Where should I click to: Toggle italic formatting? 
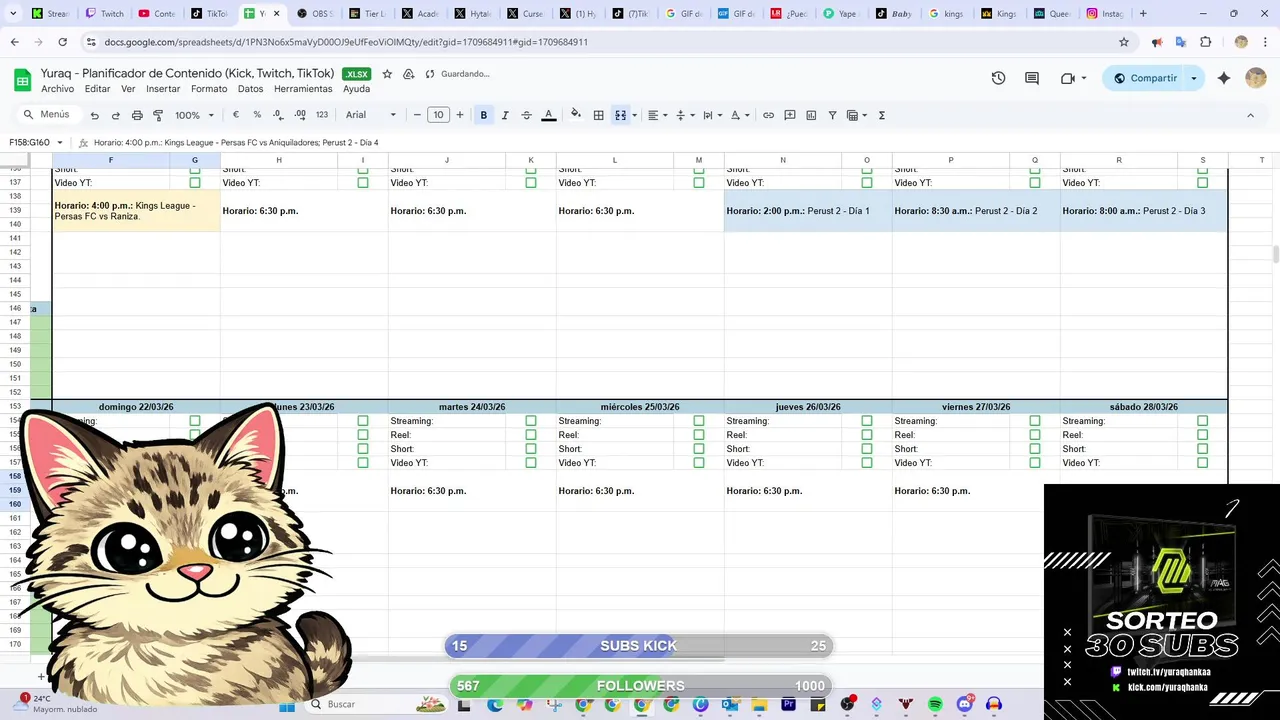505,115
